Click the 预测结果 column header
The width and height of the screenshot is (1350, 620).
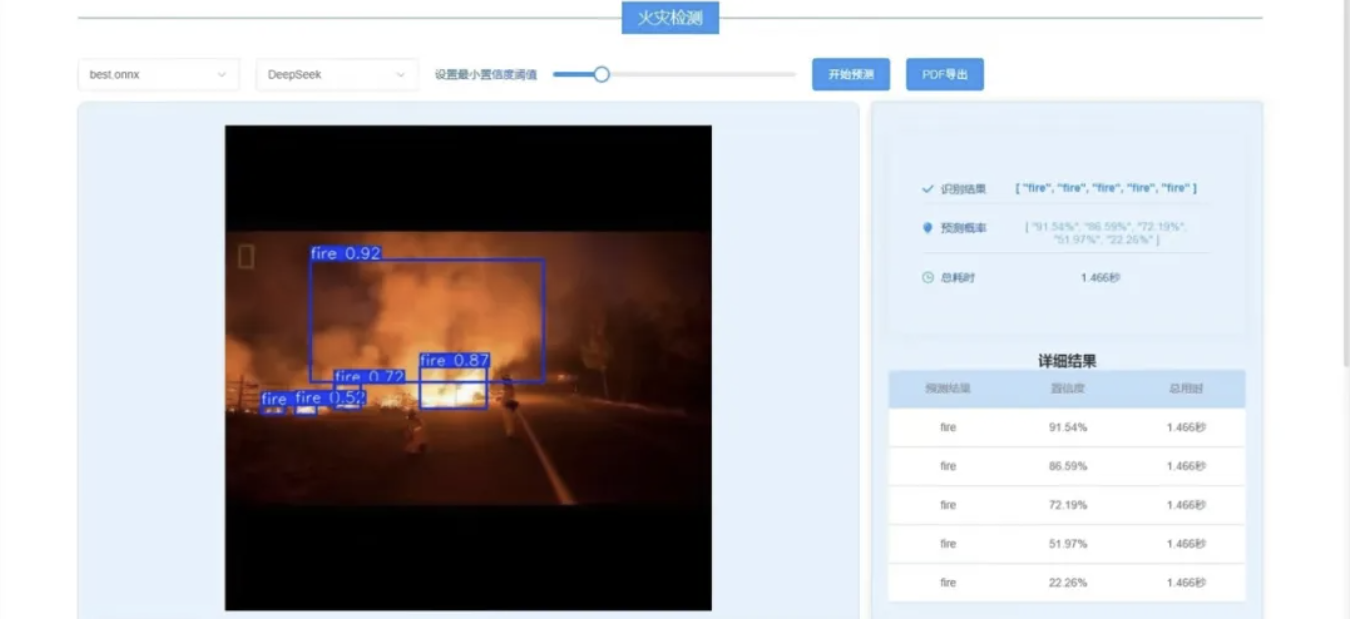pyautogui.click(x=948, y=388)
